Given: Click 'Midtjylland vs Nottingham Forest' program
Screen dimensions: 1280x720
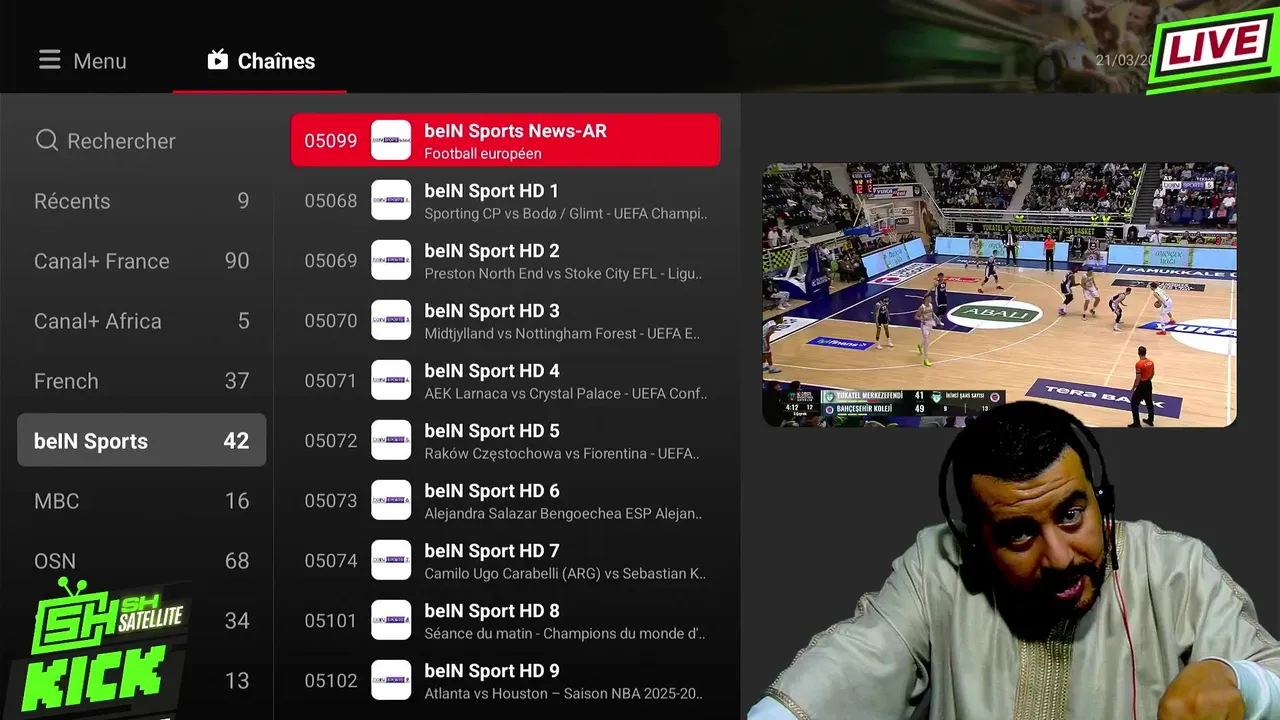Looking at the screenshot, I should click(562, 334).
